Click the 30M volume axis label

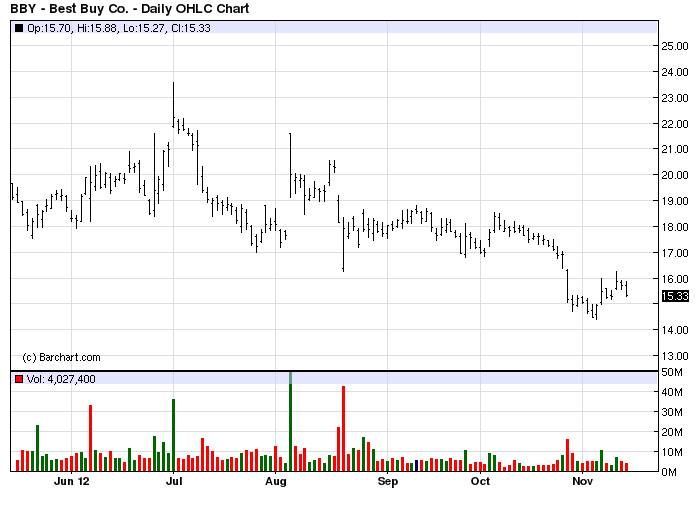[x=672, y=412]
